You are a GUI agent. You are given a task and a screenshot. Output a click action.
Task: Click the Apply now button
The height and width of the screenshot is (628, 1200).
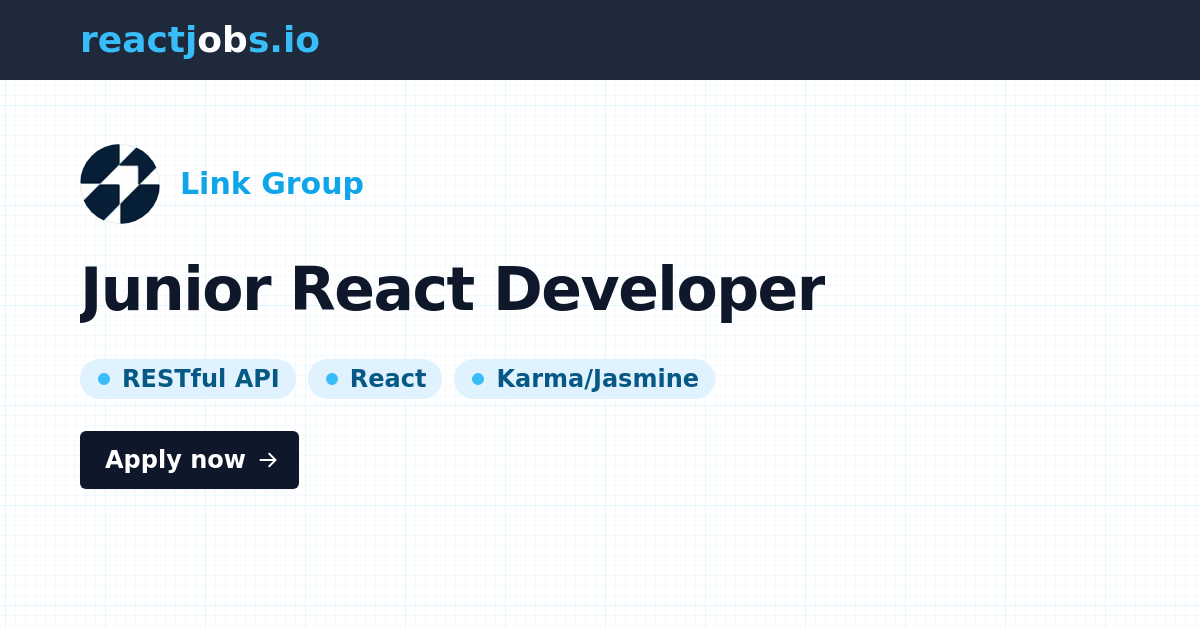click(189, 460)
